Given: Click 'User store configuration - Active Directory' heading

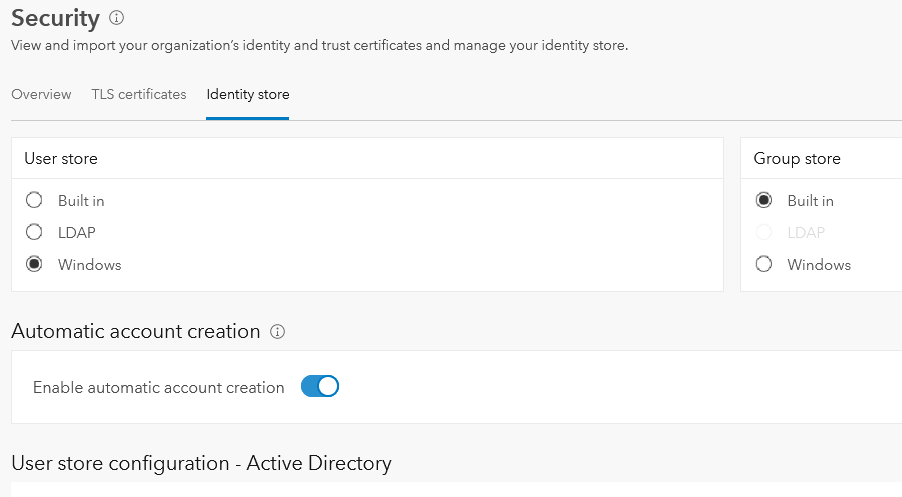Looking at the screenshot, I should coord(201,463).
